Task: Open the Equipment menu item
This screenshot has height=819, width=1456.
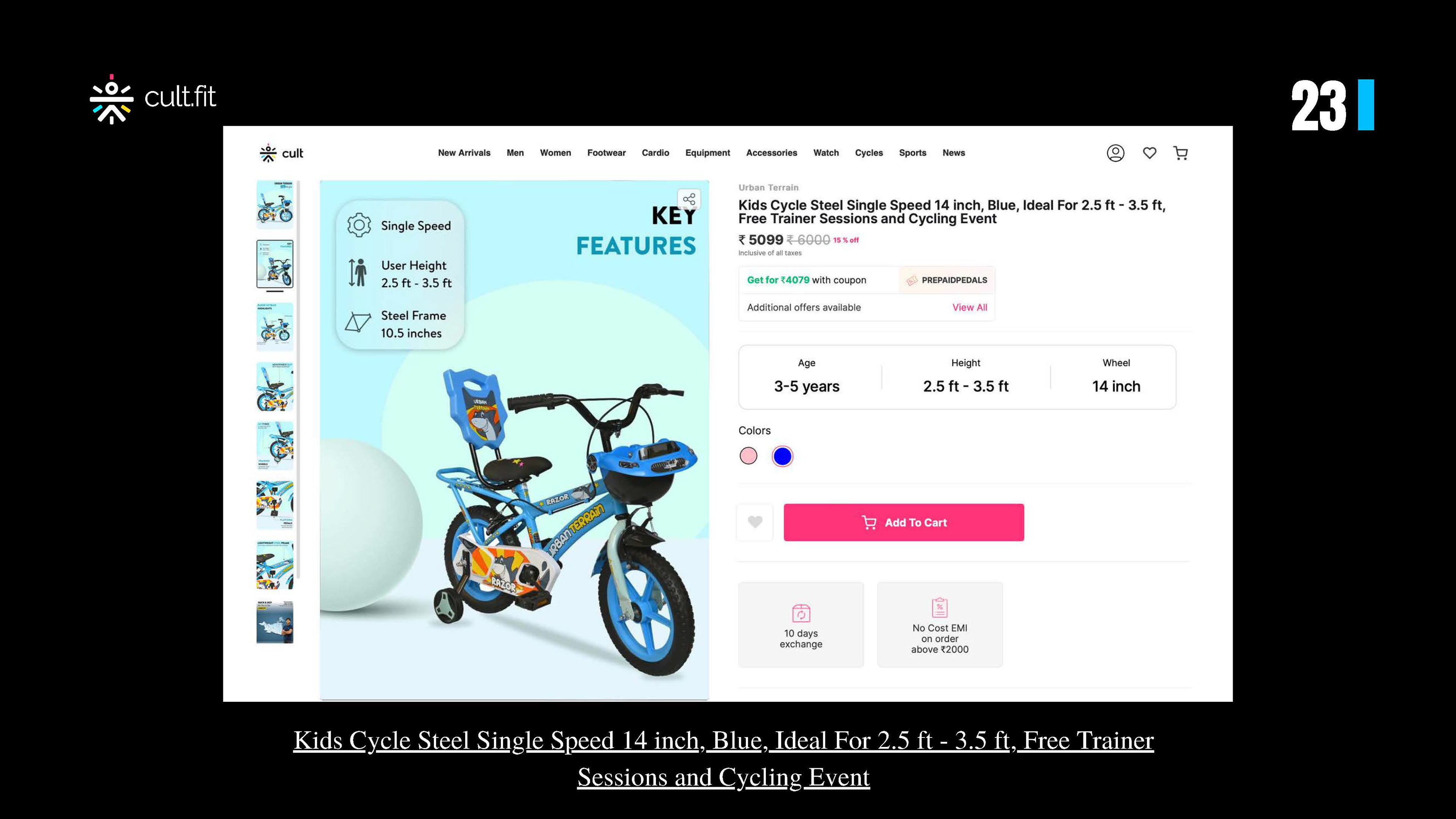Action: (x=707, y=153)
